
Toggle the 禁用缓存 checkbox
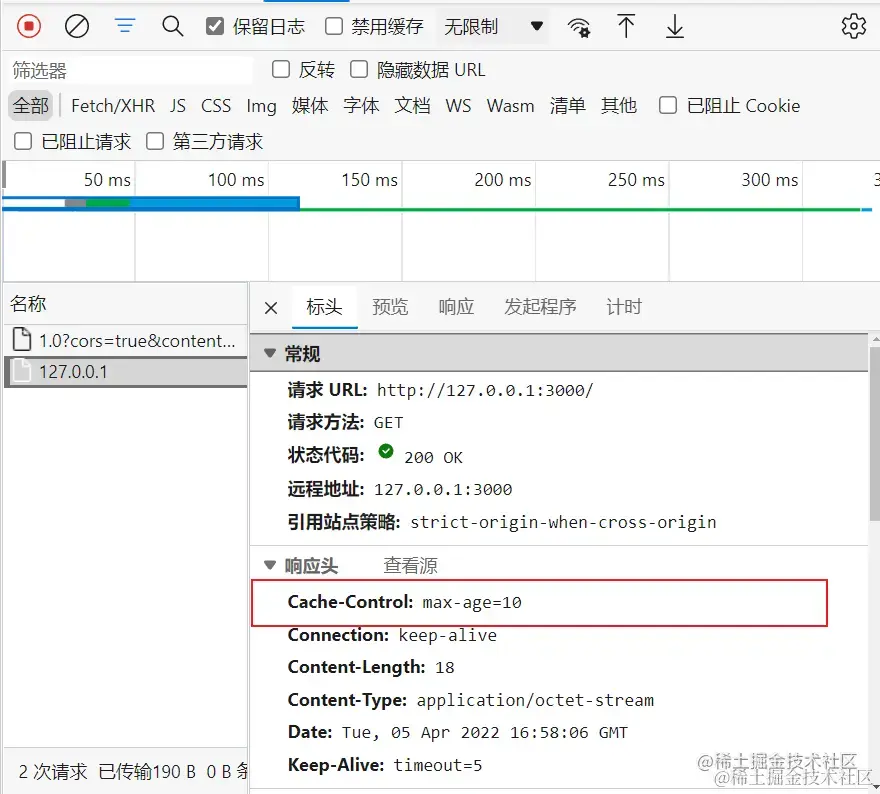[x=334, y=26]
